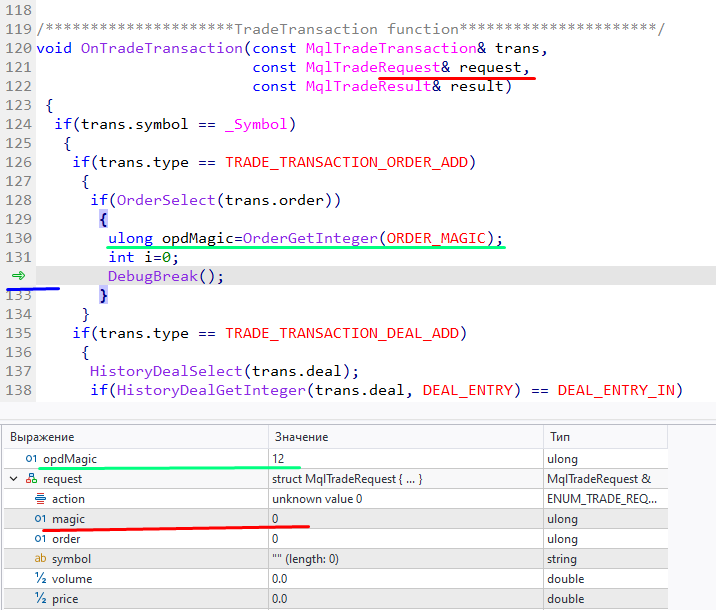Viewport: 716px width, 610px height.
Task: Click 'struct MqlTradeRequest { ... }' value
Action: (347, 479)
